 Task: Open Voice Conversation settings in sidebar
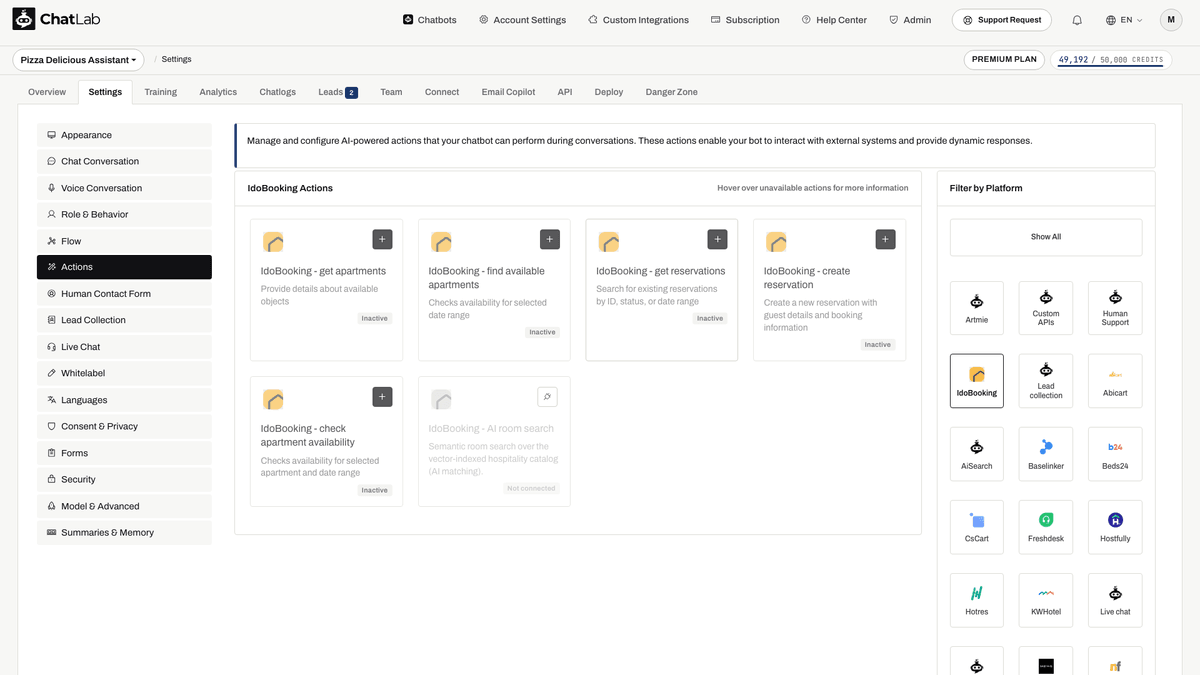124,188
